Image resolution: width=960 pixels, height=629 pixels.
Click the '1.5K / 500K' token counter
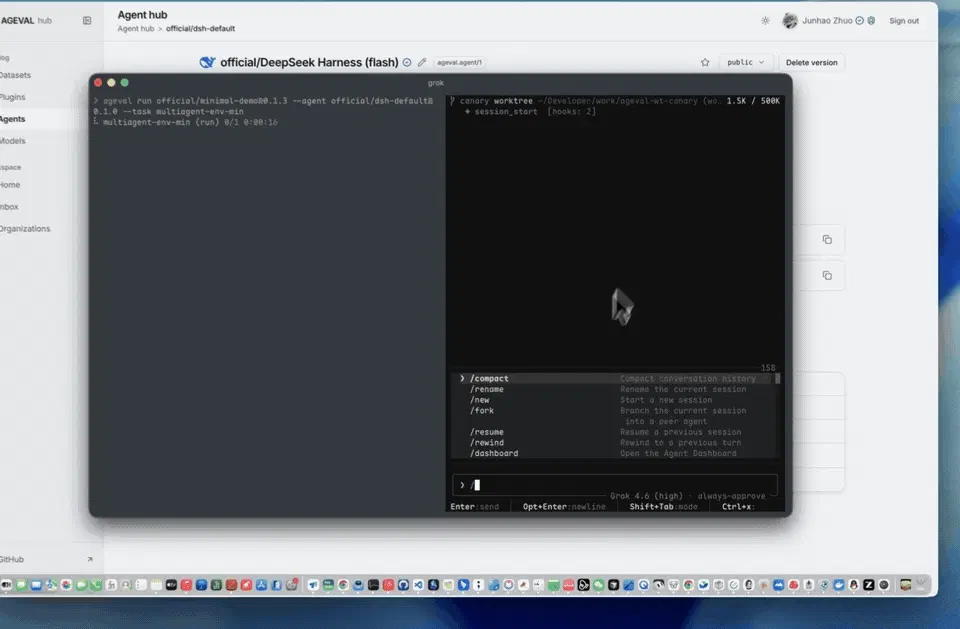[x=753, y=101]
